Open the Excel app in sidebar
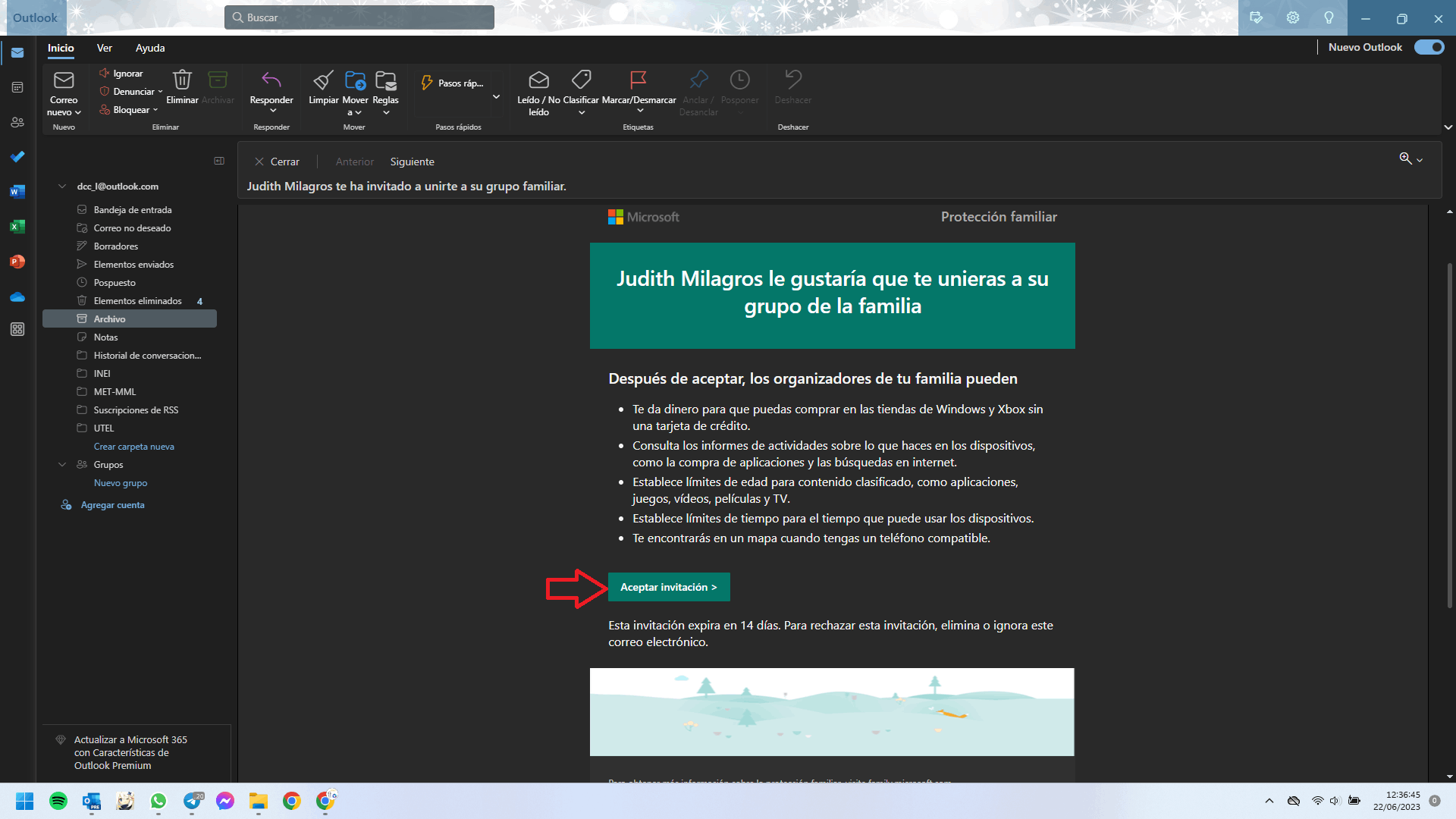Screen dimensions: 1456x819 (17, 226)
